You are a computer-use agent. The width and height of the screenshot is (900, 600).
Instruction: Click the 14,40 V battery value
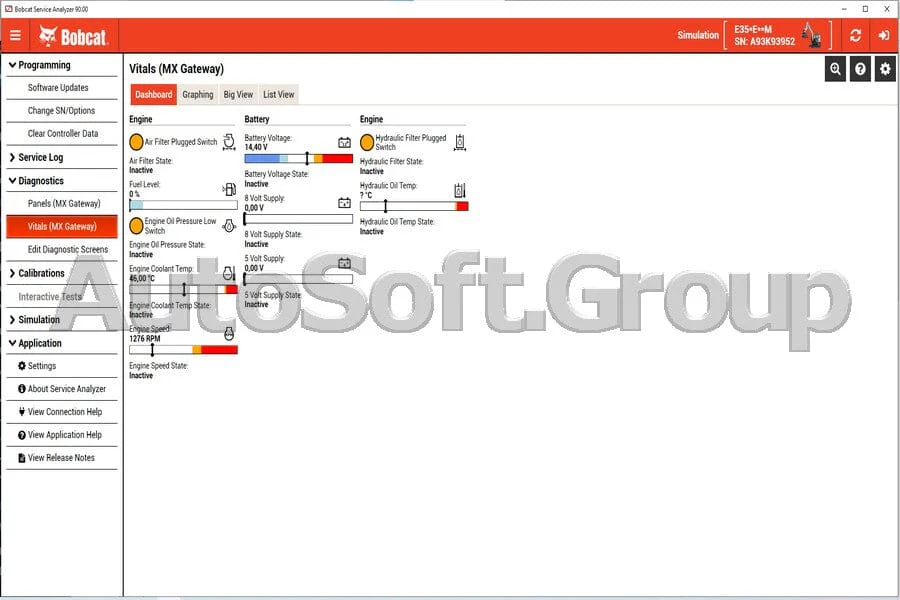click(256, 148)
